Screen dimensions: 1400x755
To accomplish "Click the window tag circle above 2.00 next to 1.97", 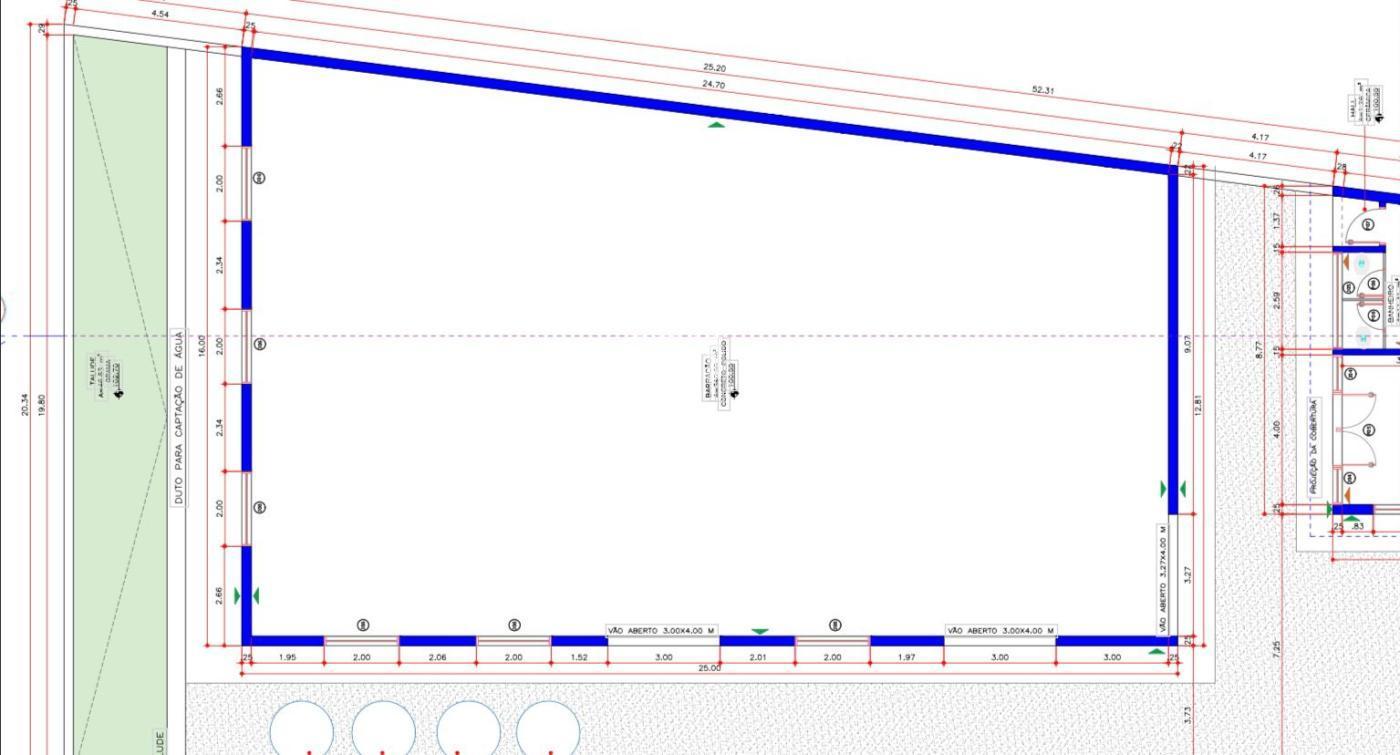I will click(x=835, y=625).
